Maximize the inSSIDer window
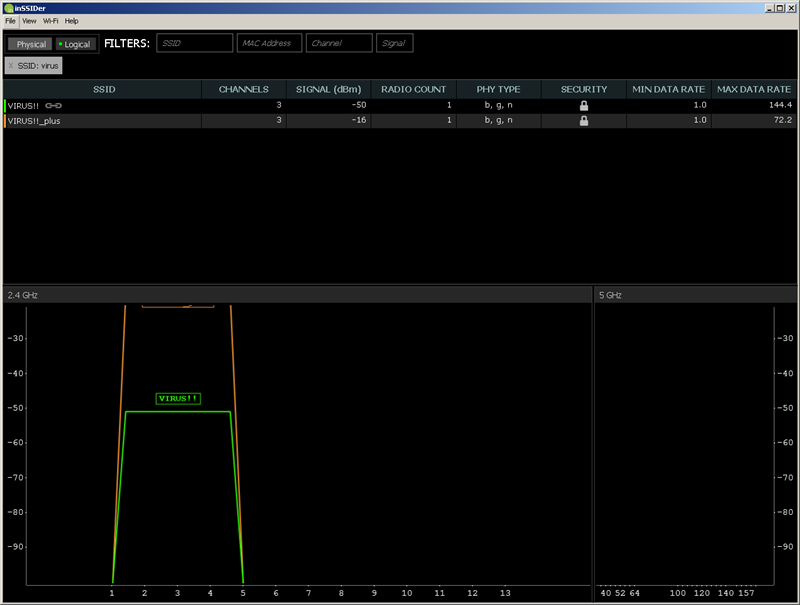This screenshot has height=605, width=800. (780, 8)
